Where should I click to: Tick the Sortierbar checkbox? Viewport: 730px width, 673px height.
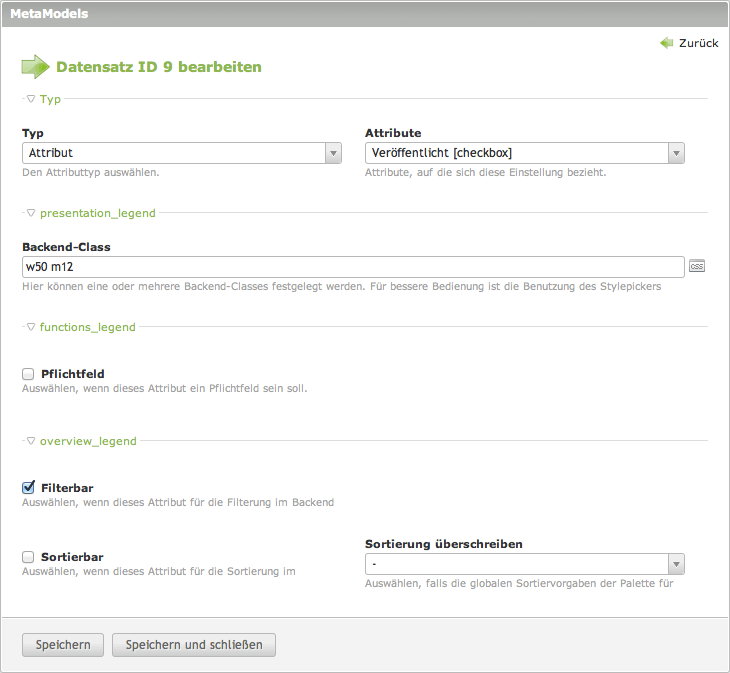click(x=28, y=557)
